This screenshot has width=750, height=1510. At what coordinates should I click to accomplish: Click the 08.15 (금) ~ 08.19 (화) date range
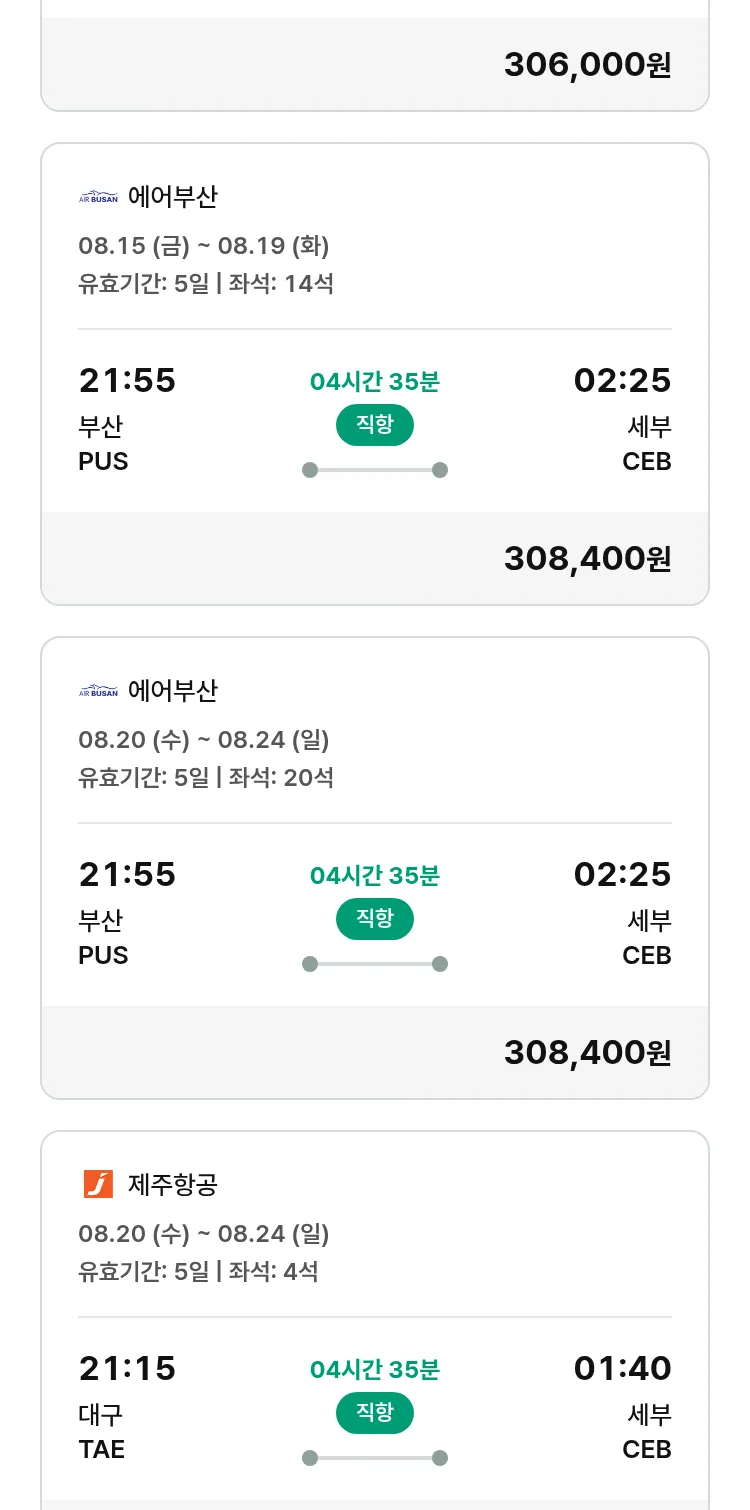tap(204, 246)
